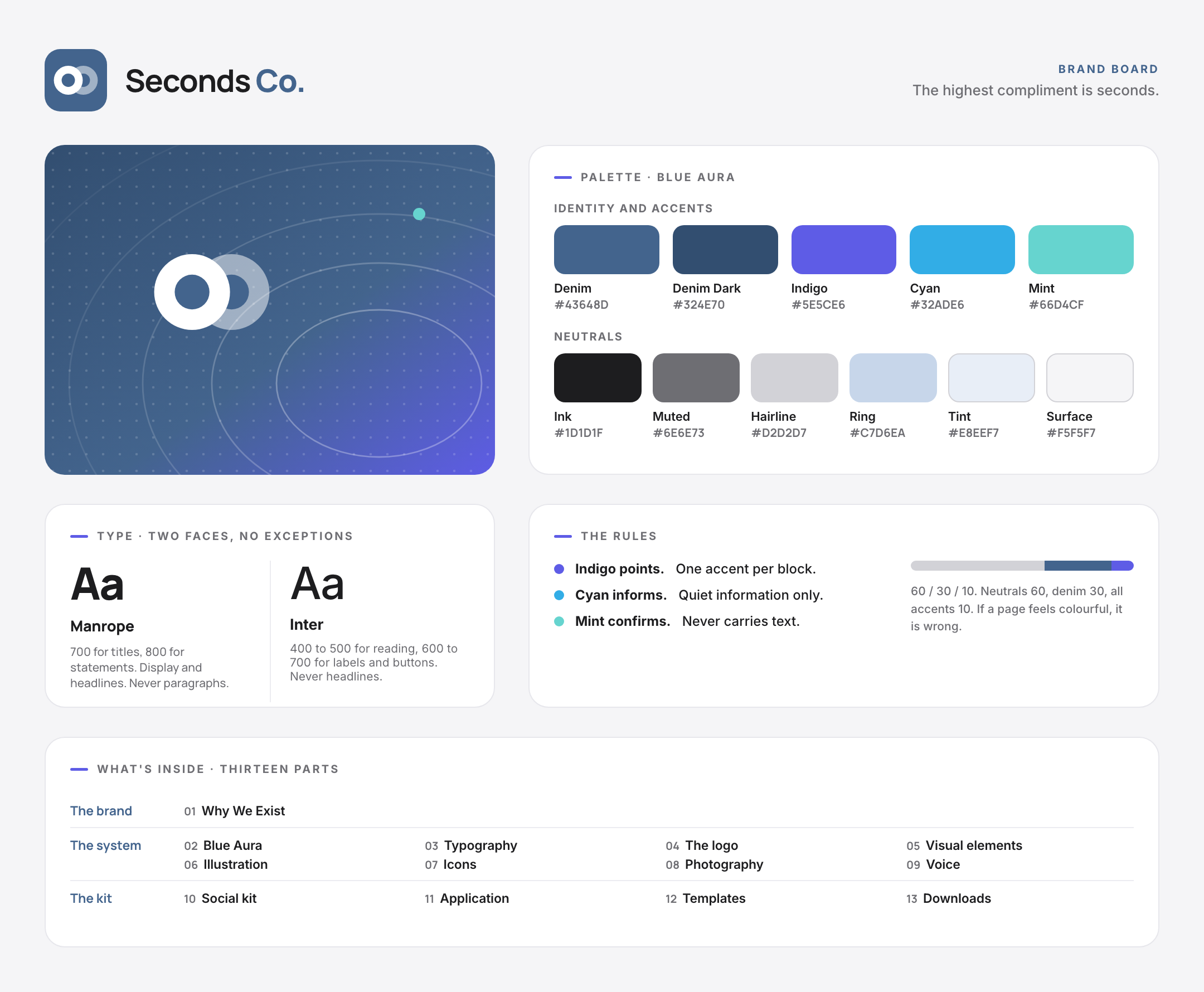
Task: Click the 'IDENTITY AND ACCENTS' subheading
Action: pos(633,208)
